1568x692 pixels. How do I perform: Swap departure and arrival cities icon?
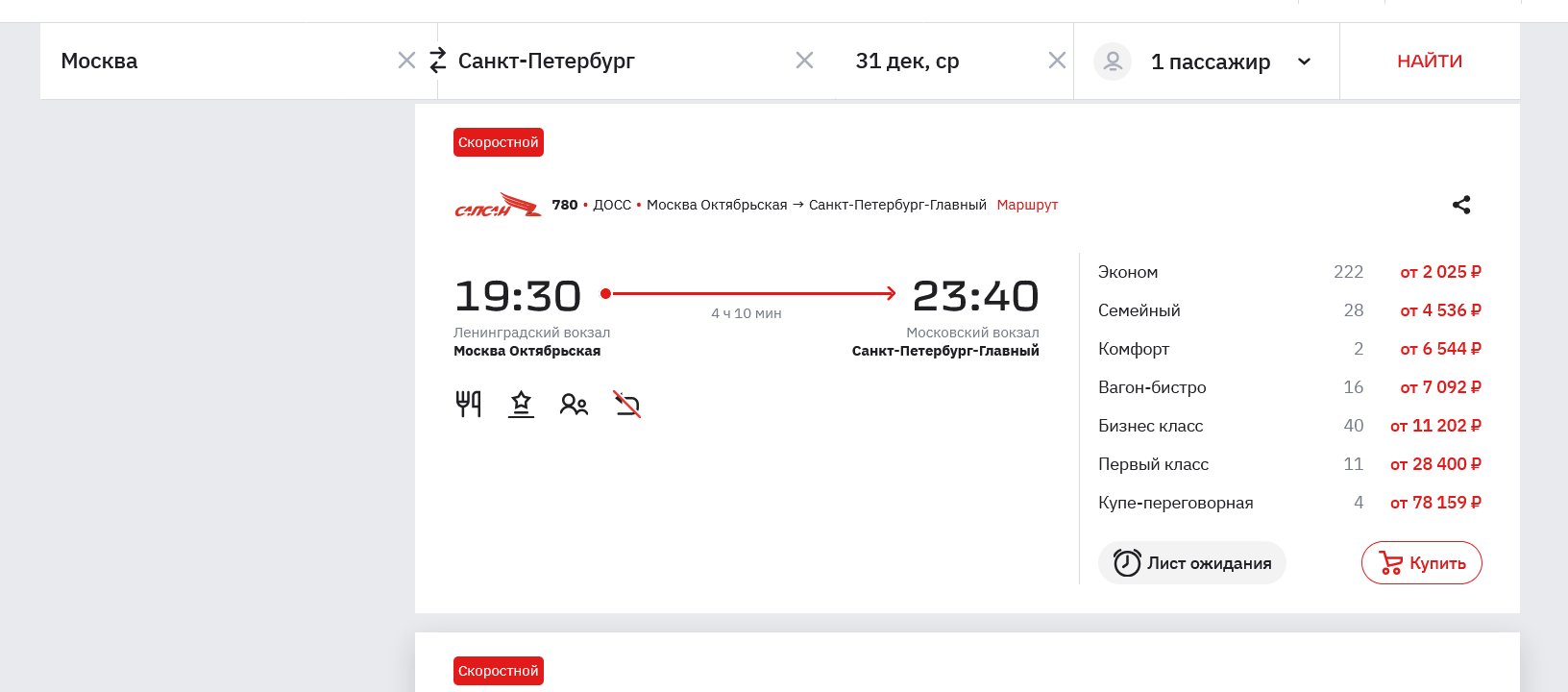point(438,61)
